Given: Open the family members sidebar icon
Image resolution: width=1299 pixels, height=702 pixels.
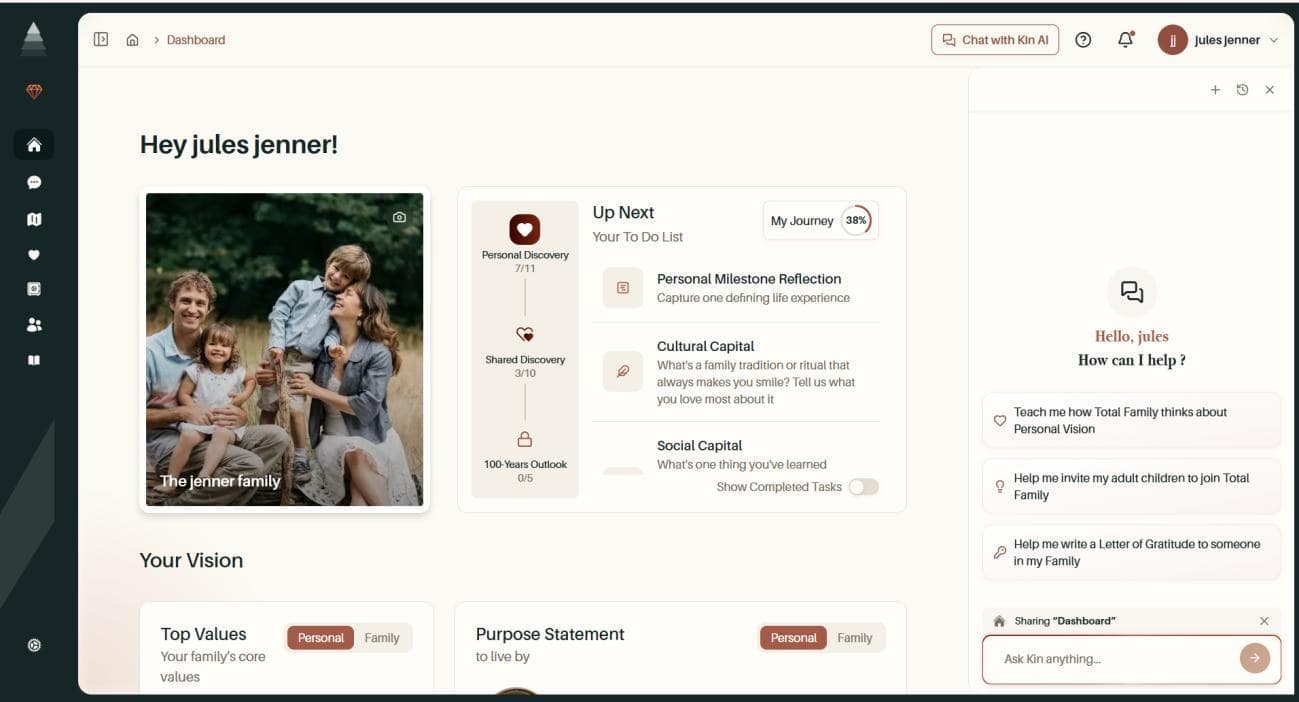Looking at the screenshot, I should point(34,325).
